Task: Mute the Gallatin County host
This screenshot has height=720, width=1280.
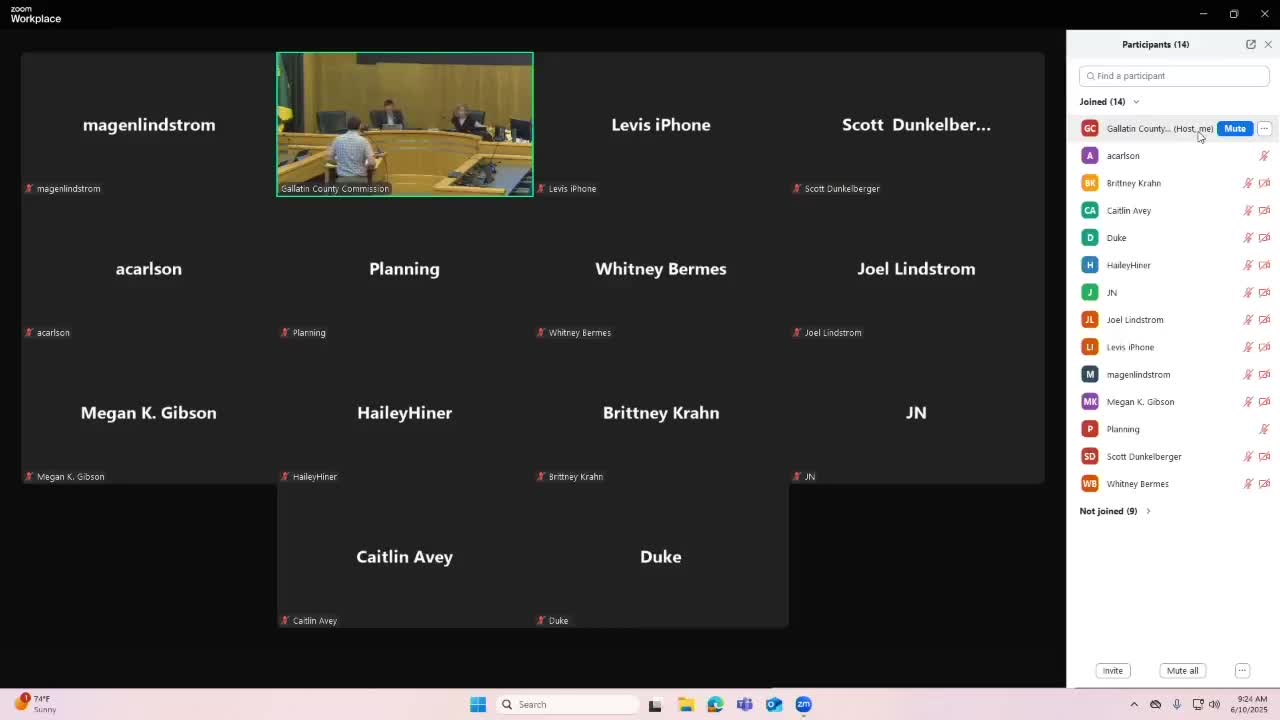Action: pos(1235,129)
